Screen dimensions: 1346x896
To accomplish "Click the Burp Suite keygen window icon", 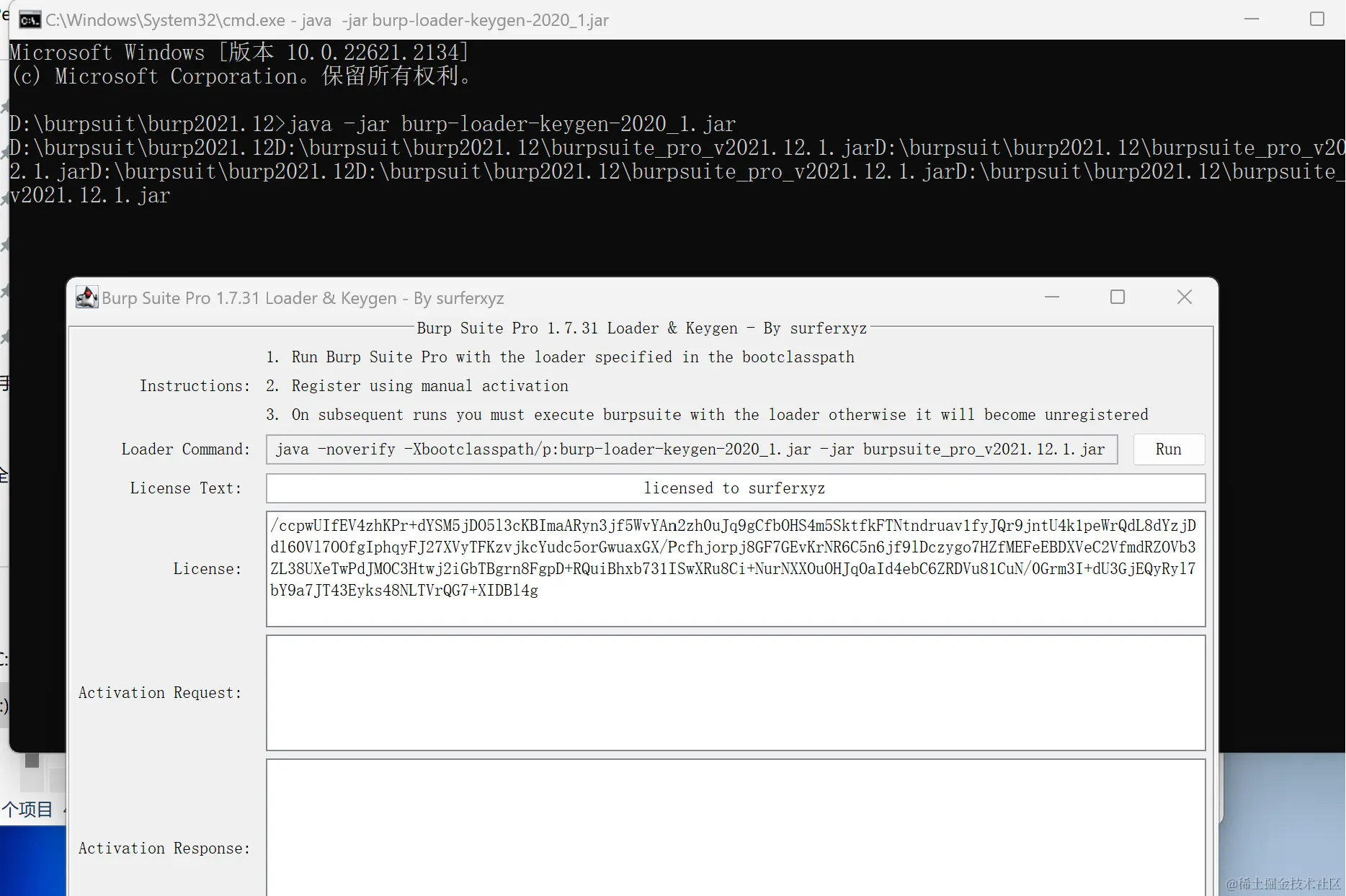I will tap(87, 297).
